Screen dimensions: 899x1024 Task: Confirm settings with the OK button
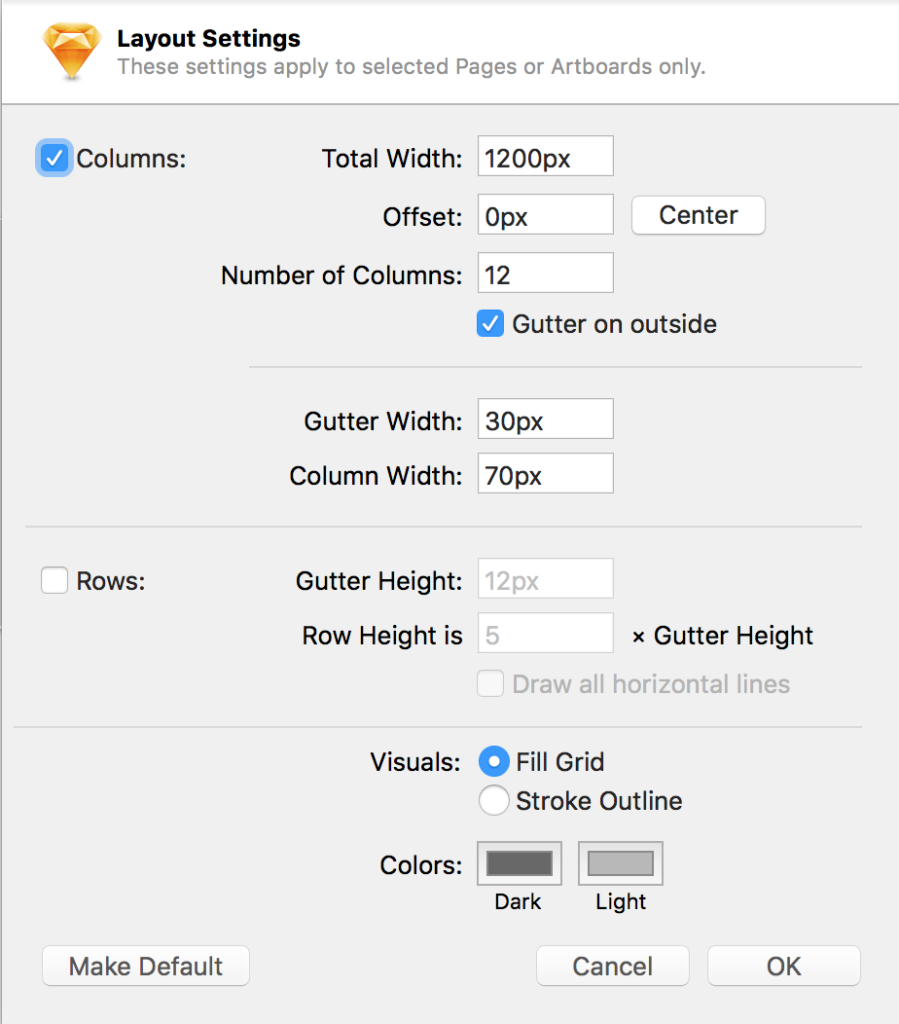(x=783, y=966)
